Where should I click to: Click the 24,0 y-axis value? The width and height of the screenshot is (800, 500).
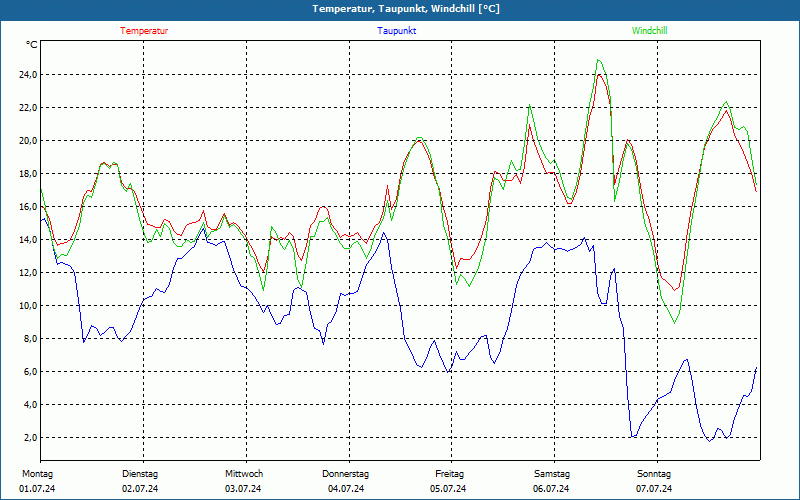(x=28, y=74)
